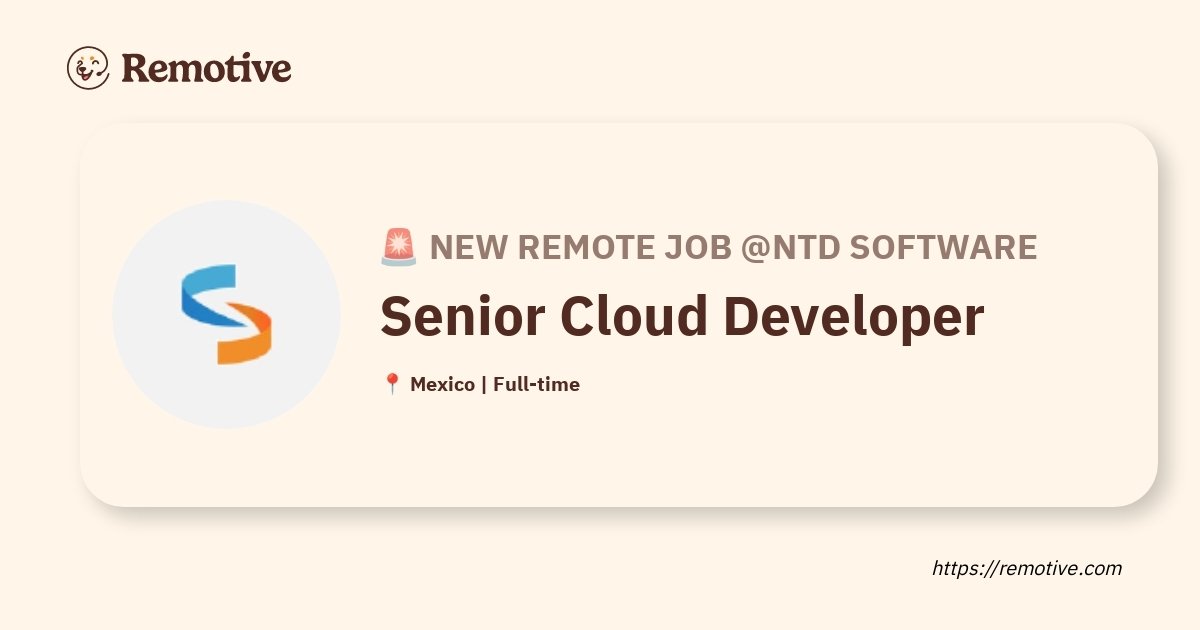Select the "Full-time" job type label
The image size is (1200, 630).
click(x=536, y=384)
